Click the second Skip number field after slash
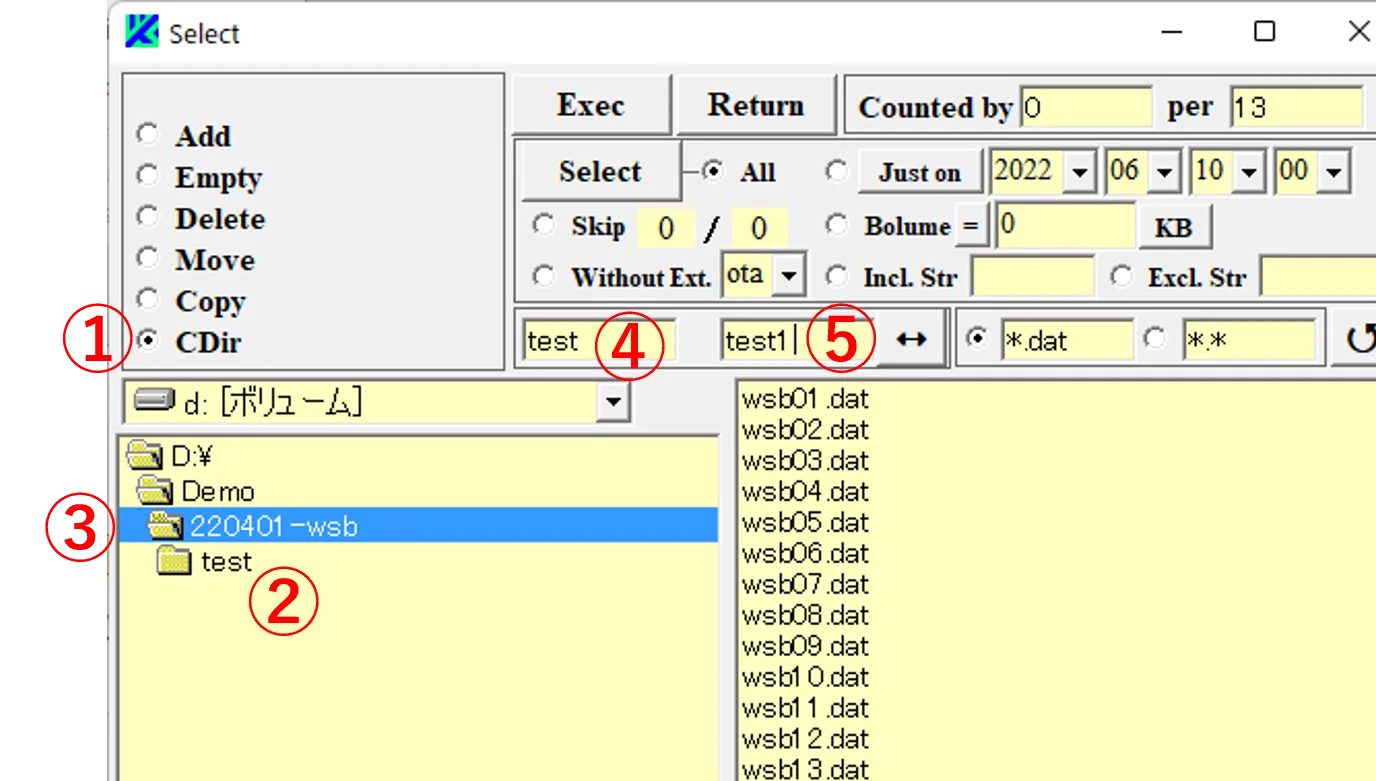The width and height of the screenshot is (1376, 781). (x=758, y=228)
